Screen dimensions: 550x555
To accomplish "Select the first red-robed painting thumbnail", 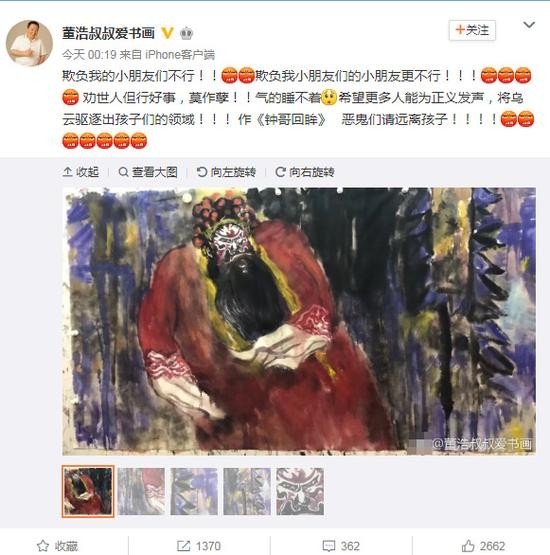I will click(88, 491).
